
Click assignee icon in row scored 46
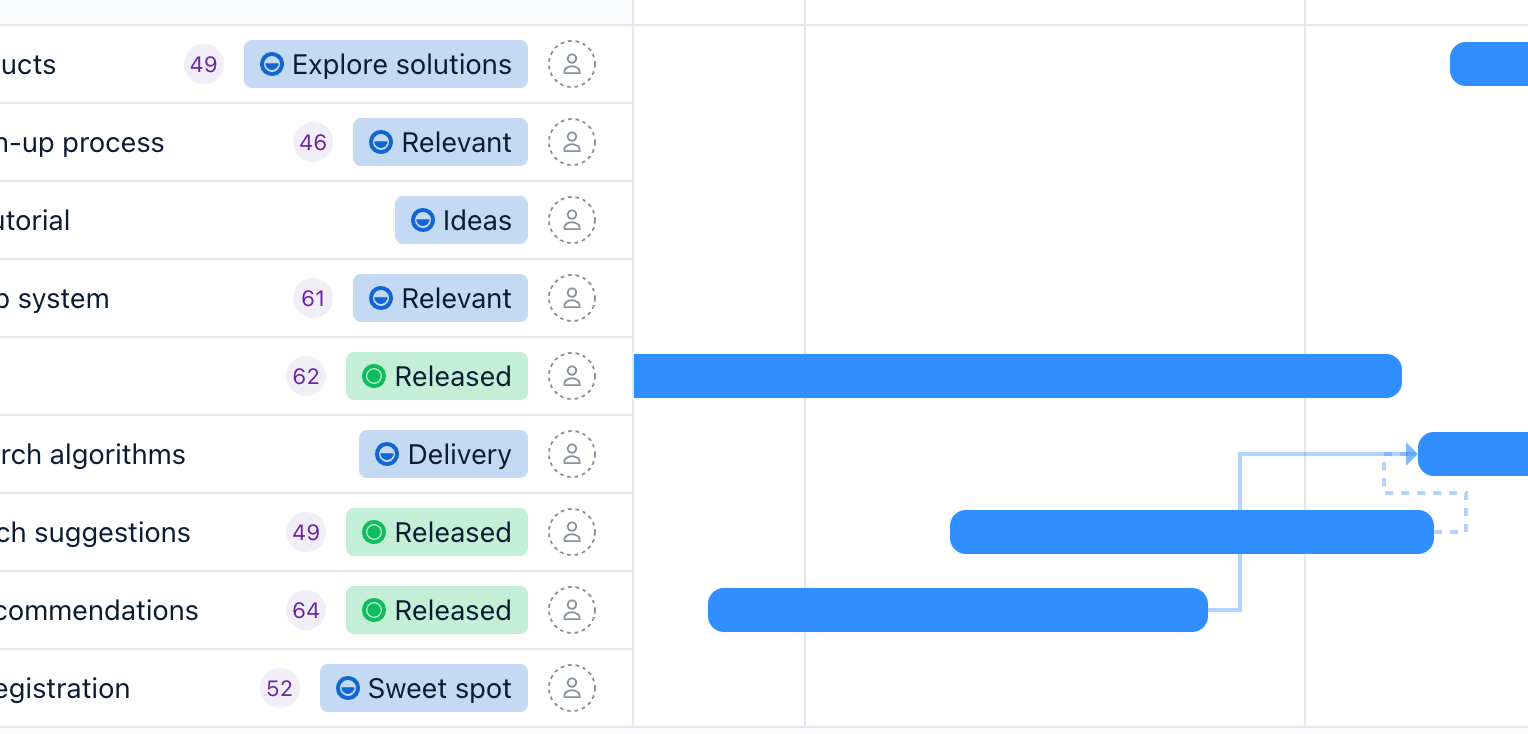click(x=571, y=142)
